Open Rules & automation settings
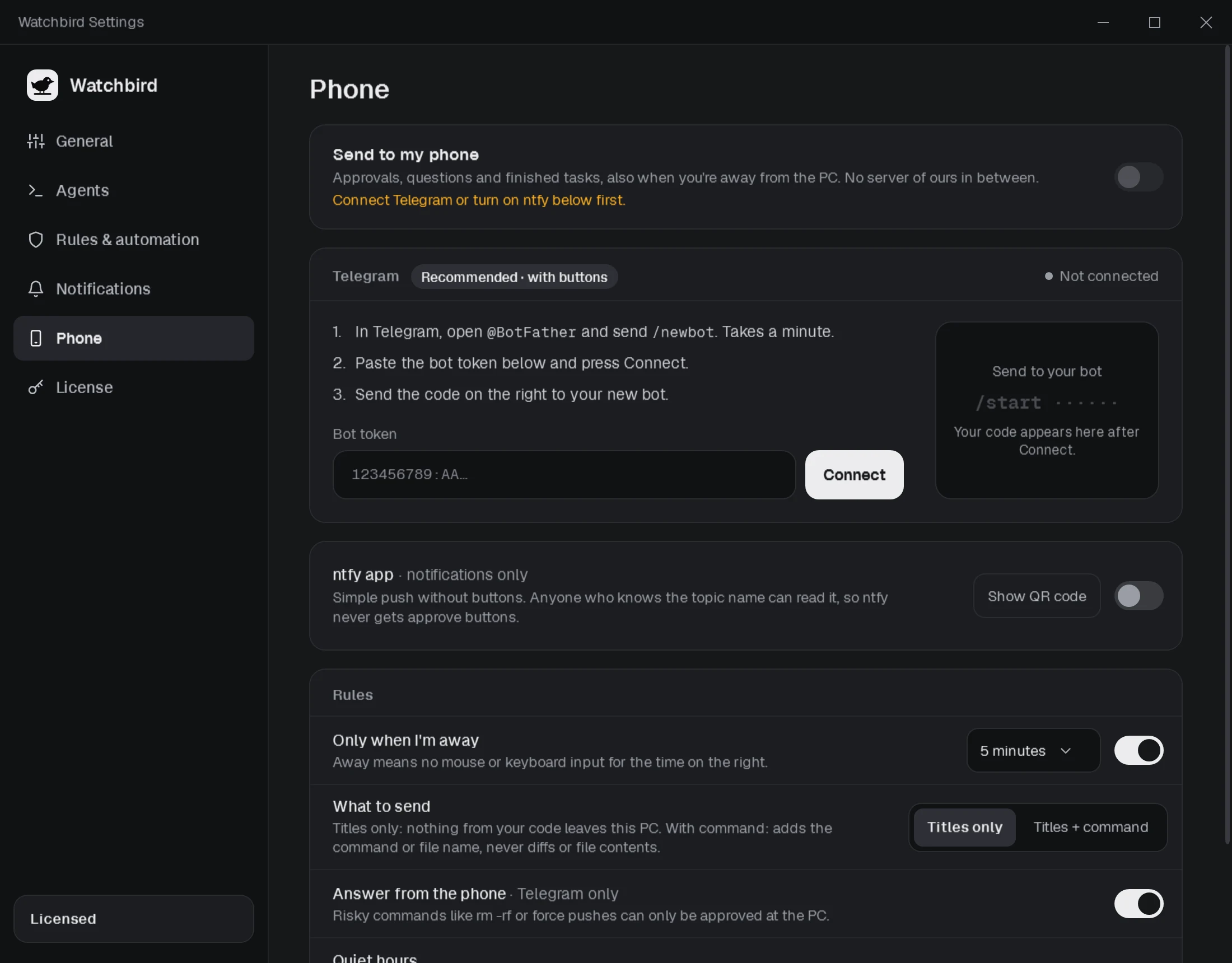 [134, 240]
